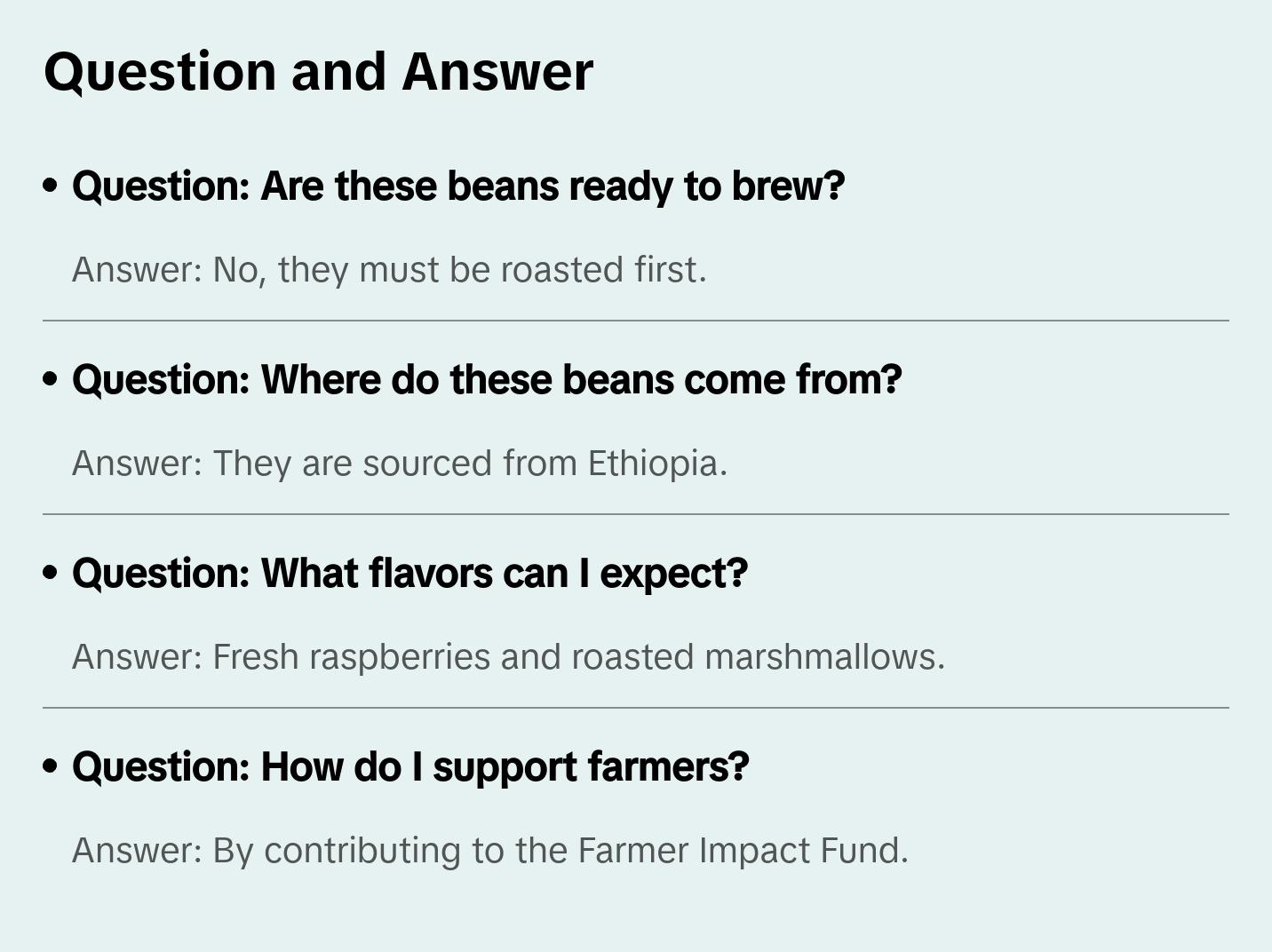Click the word "marshmallows." in the third answer
Image resolution: width=1272 pixels, height=952 pixels.
(x=824, y=657)
